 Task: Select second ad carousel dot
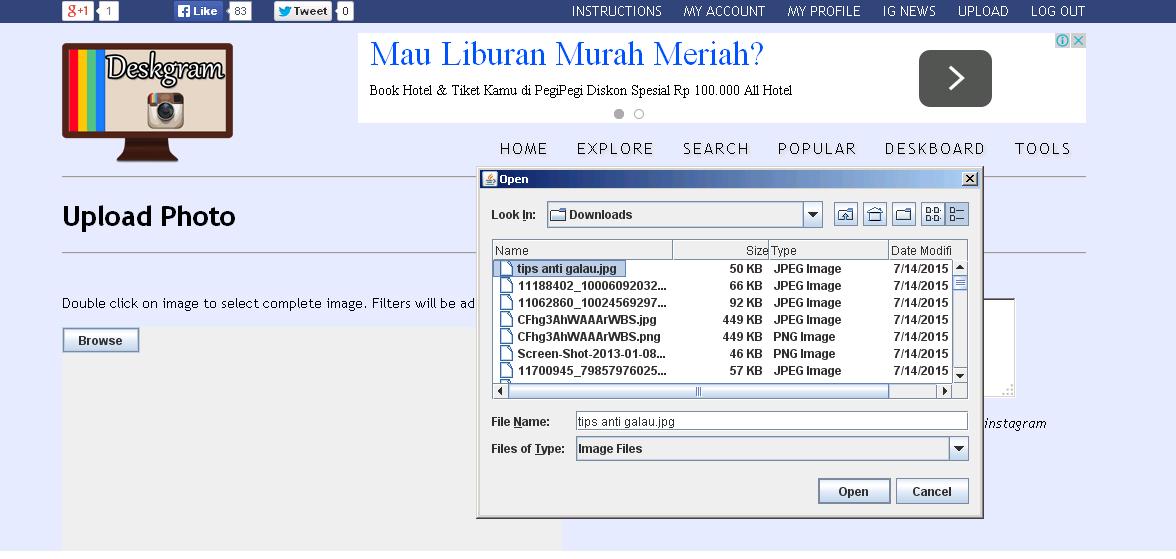coord(639,114)
